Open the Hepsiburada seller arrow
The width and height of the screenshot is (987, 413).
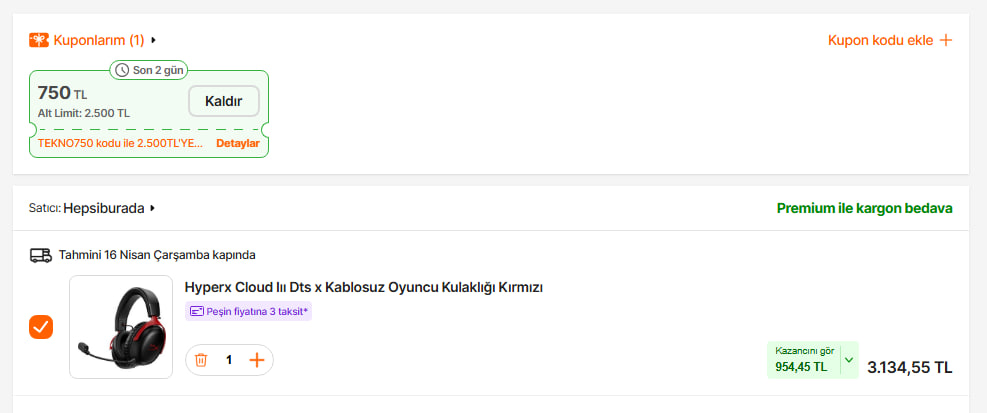pyautogui.click(x=153, y=209)
